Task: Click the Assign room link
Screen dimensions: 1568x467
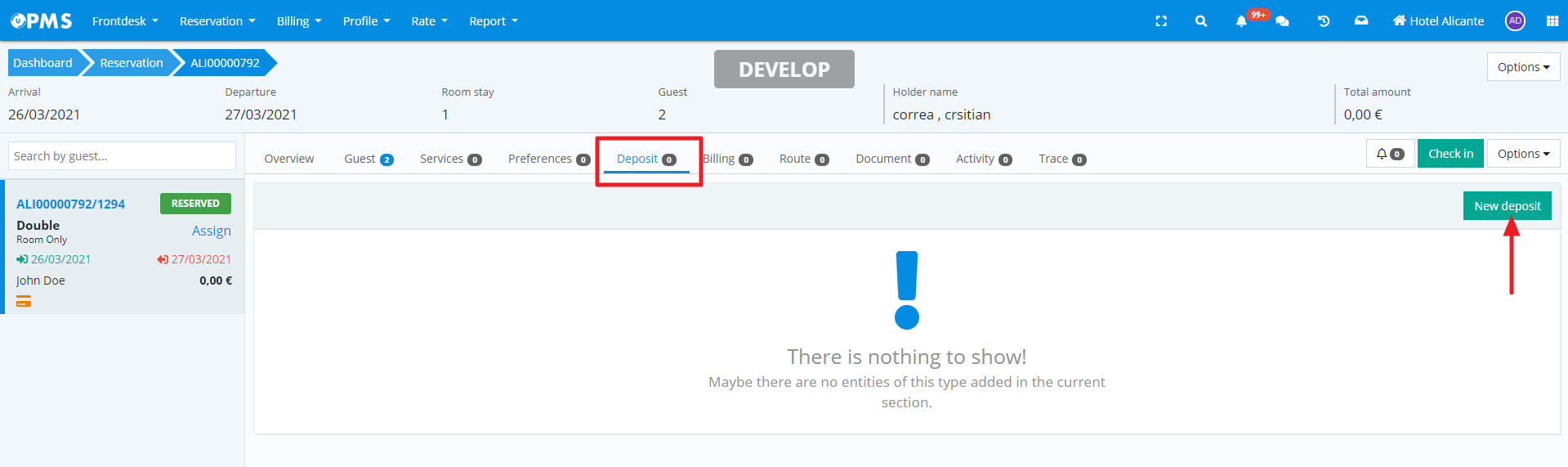Action: pos(211,231)
